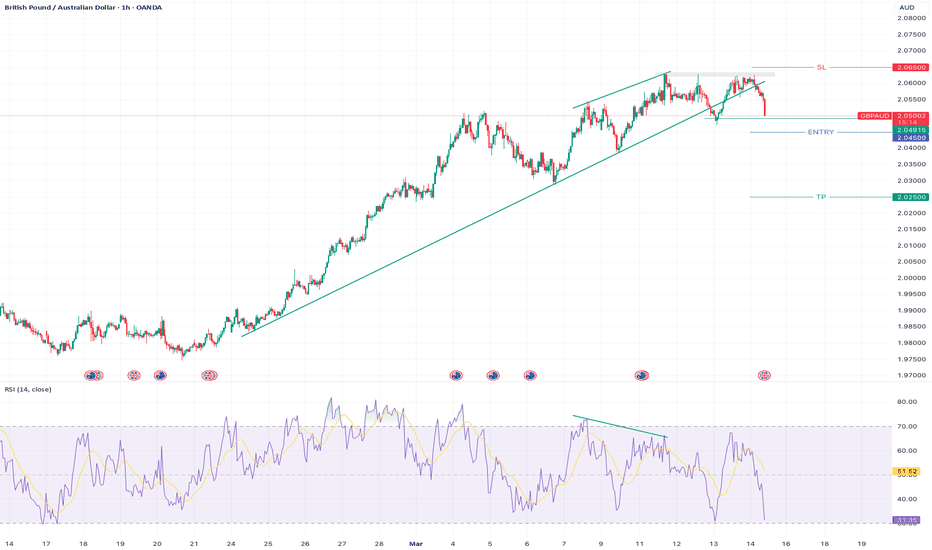Viewport: 932px width, 550px height.
Task: Open the economic event icon at March 6
Action: (530, 375)
